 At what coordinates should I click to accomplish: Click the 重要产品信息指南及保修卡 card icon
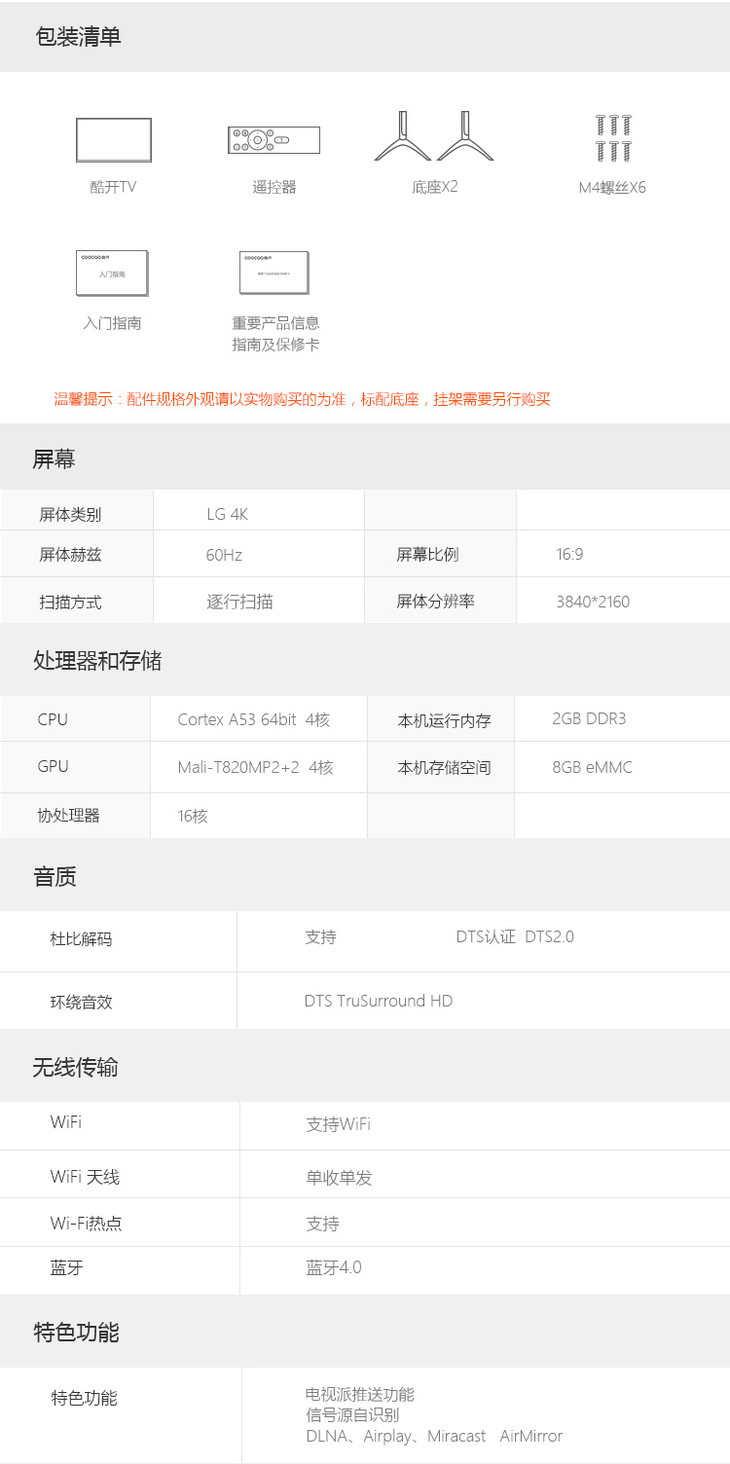coord(275,272)
